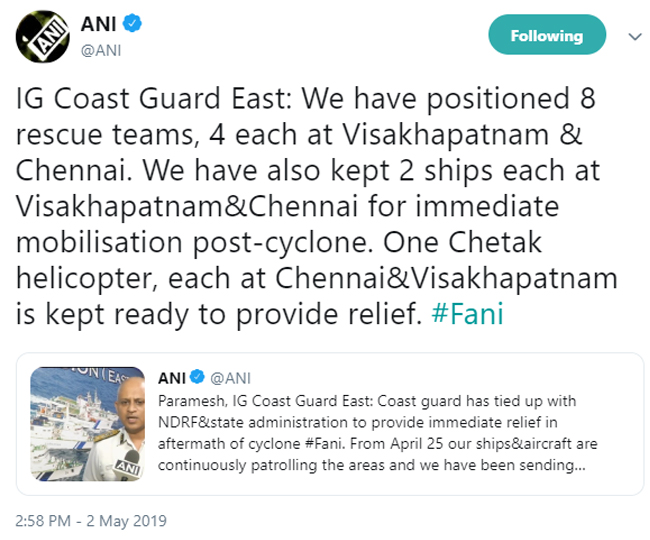Click the verified badge beside the ANI header name

click(132, 23)
